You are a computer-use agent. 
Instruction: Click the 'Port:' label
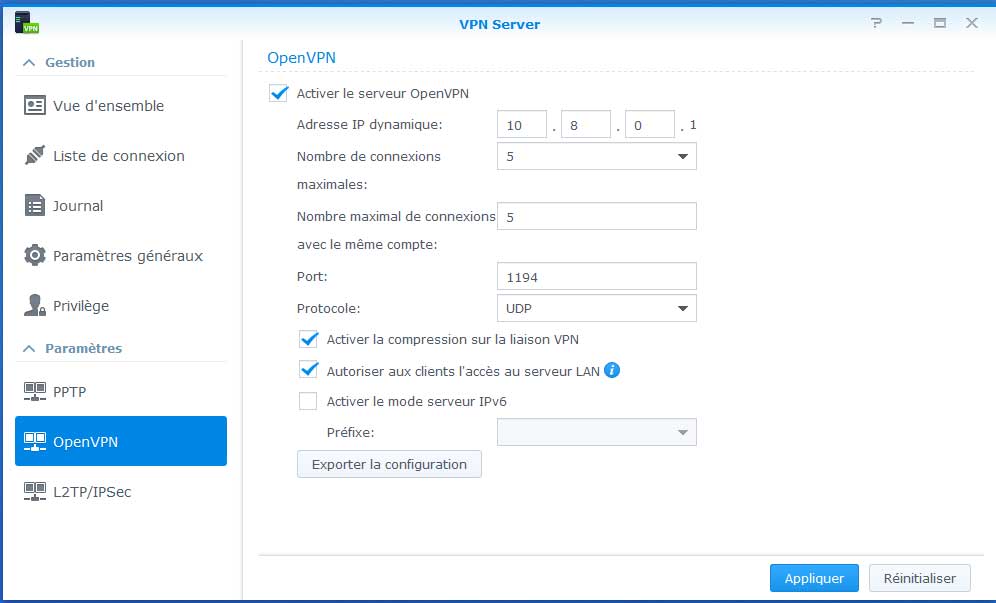click(x=312, y=277)
